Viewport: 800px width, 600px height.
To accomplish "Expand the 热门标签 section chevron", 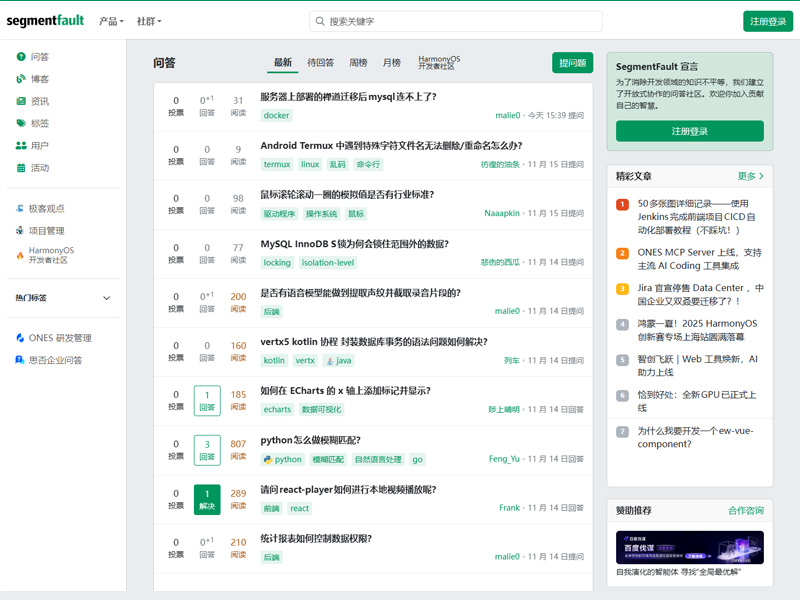I will tap(107, 298).
